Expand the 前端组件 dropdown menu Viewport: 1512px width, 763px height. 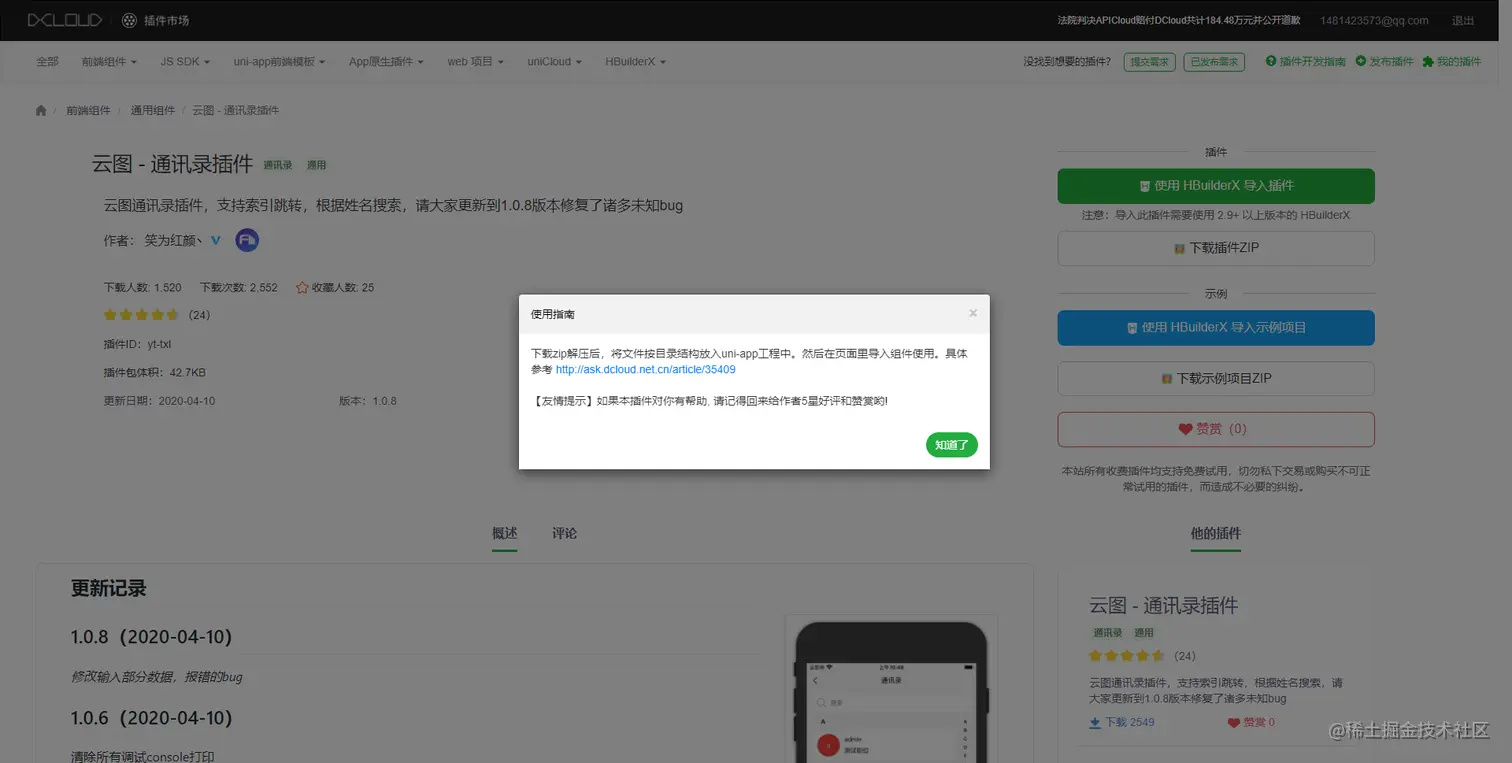pyautogui.click(x=109, y=61)
